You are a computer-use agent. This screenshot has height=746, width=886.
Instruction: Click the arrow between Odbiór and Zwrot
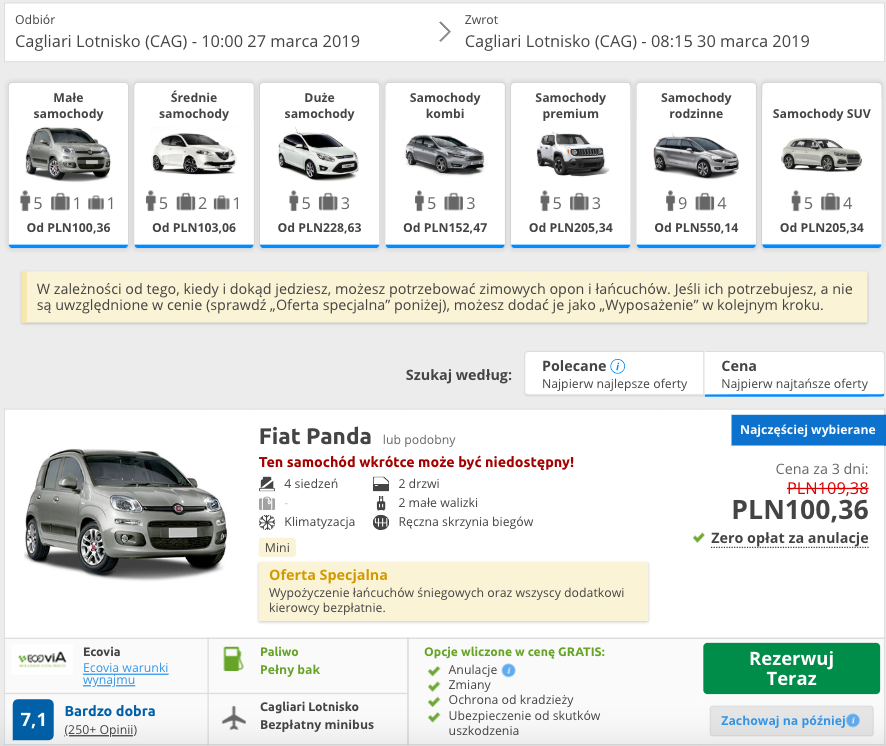pyautogui.click(x=445, y=32)
